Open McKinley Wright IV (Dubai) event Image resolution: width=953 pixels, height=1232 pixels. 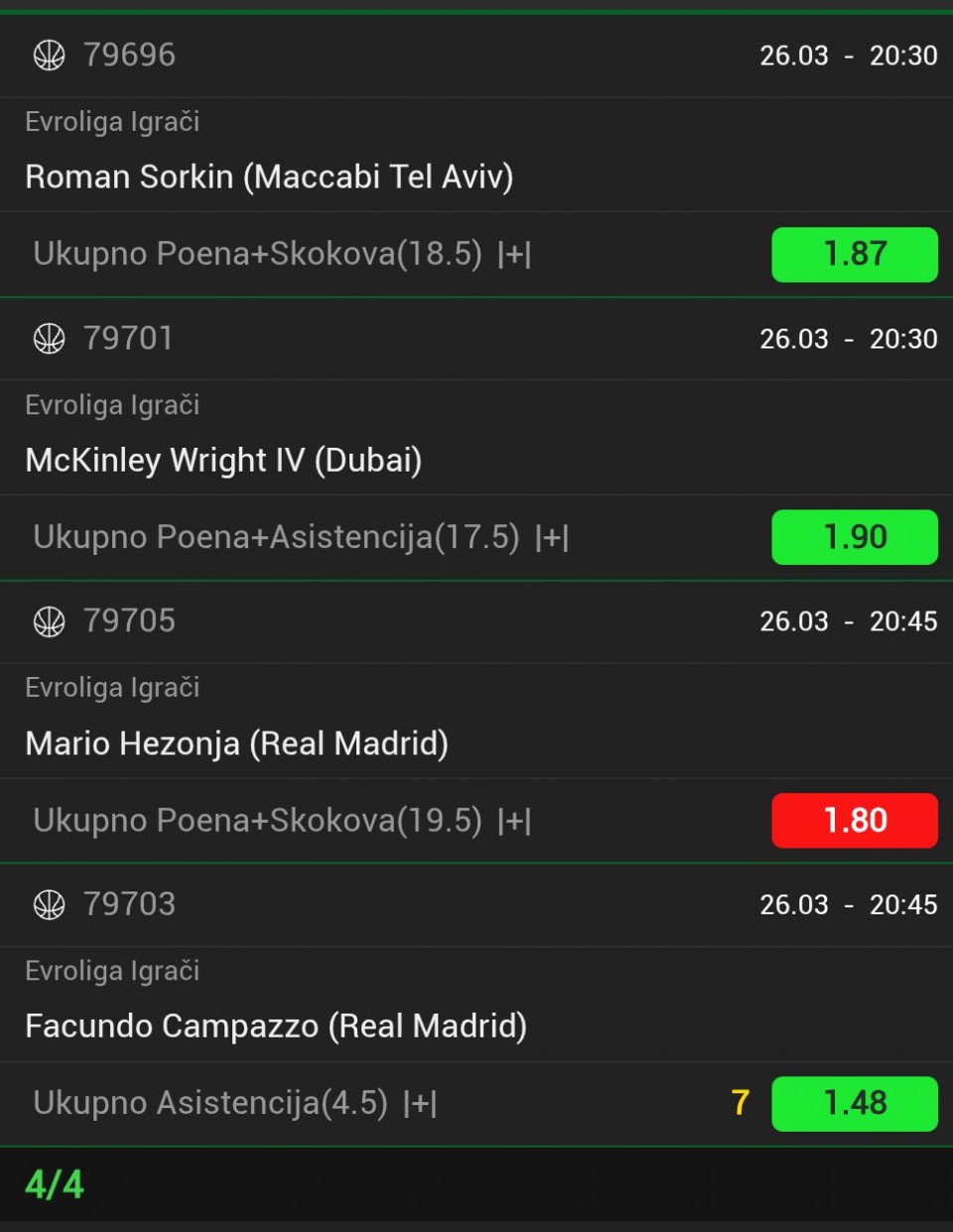pyautogui.click(x=223, y=460)
